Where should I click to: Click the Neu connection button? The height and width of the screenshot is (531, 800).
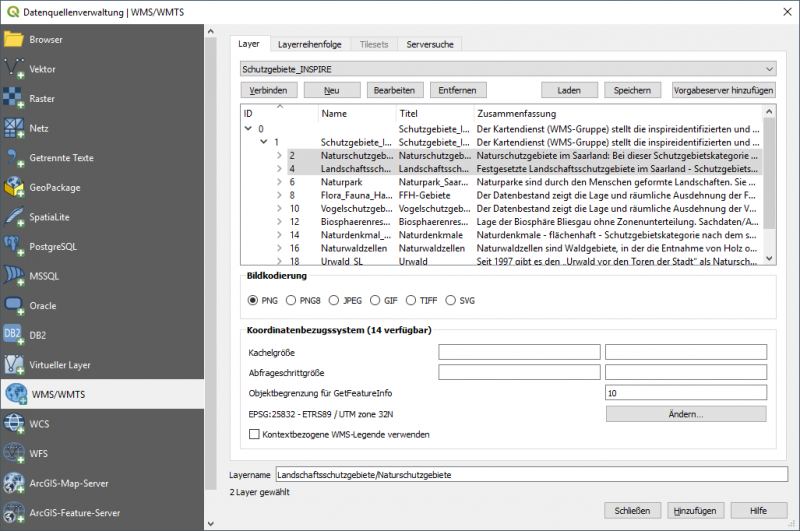(x=332, y=90)
